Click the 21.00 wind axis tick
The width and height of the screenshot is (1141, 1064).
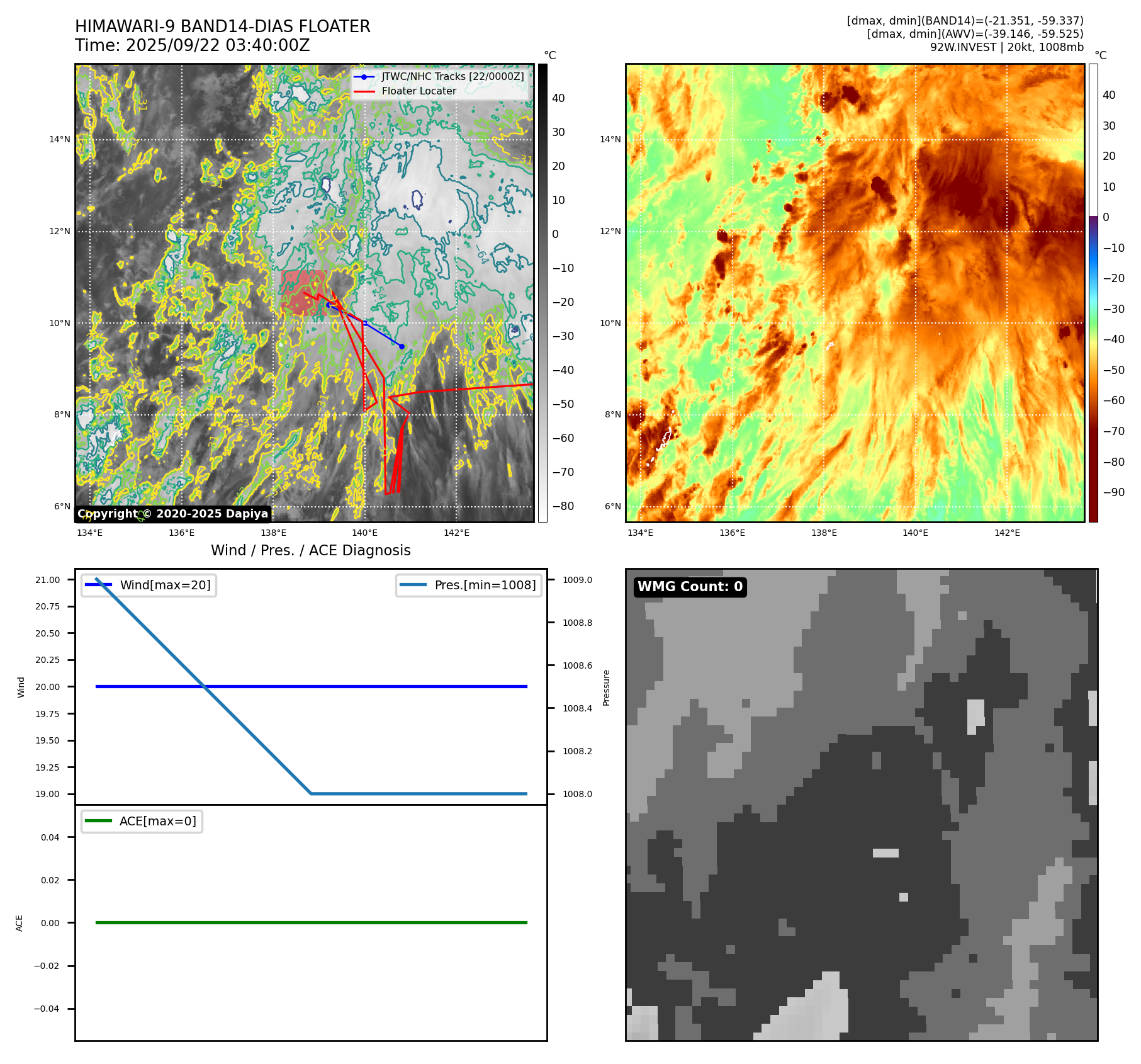[x=48, y=580]
